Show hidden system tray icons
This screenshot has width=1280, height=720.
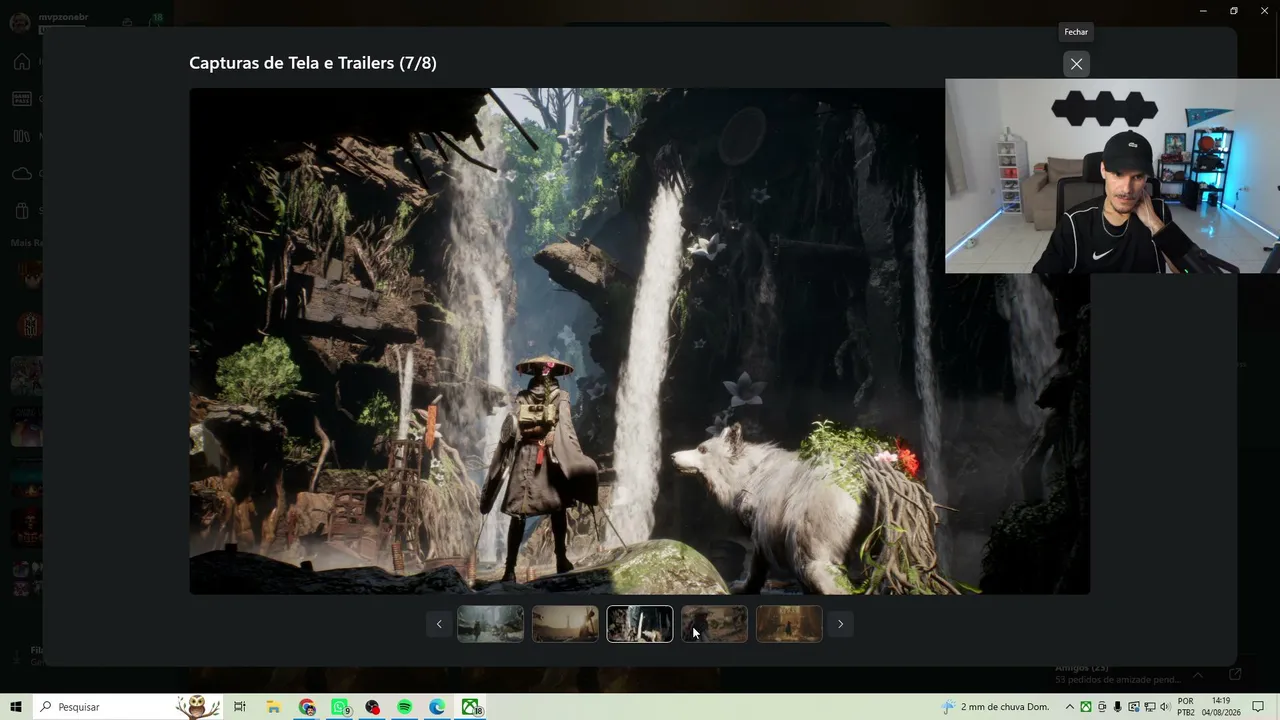[x=1069, y=707]
